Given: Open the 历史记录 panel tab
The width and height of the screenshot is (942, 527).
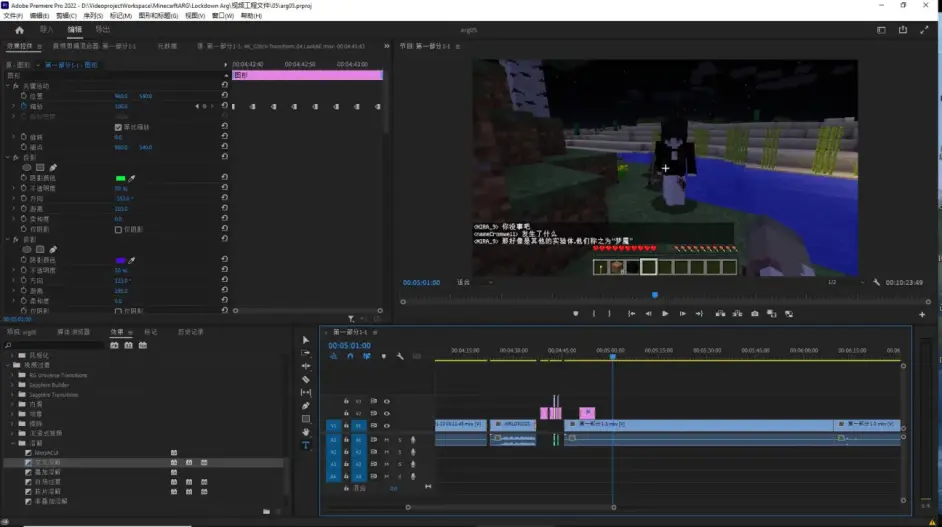Looking at the screenshot, I should click(x=190, y=332).
